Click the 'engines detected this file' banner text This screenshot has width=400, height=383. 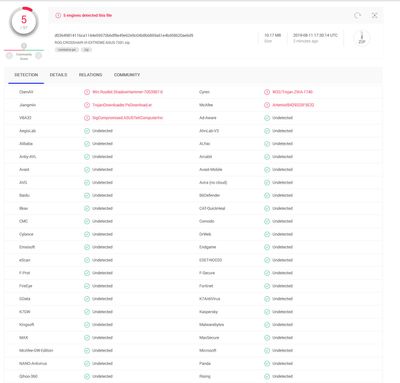[x=88, y=15]
